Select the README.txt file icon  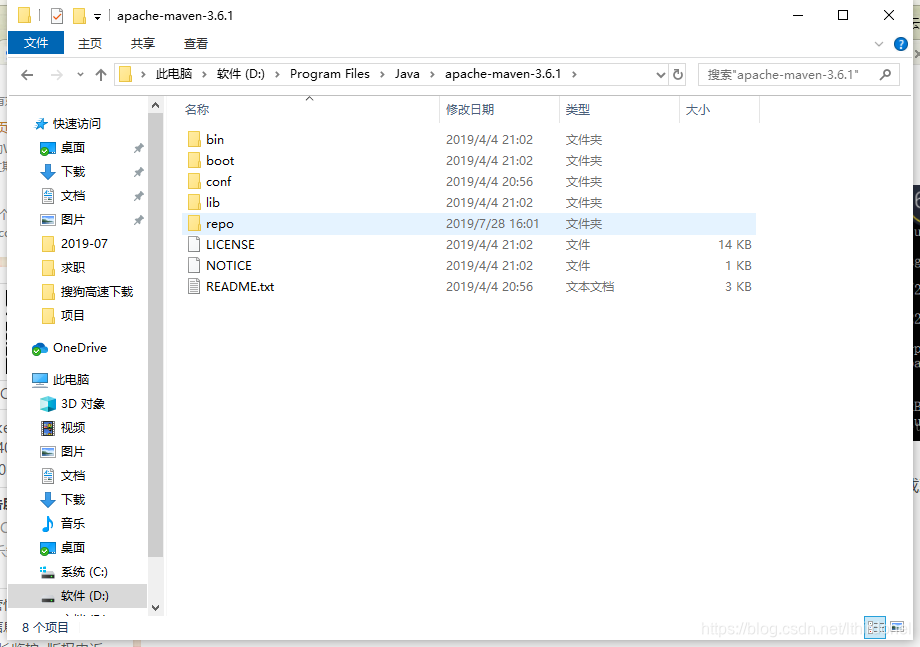click(194, 287)
